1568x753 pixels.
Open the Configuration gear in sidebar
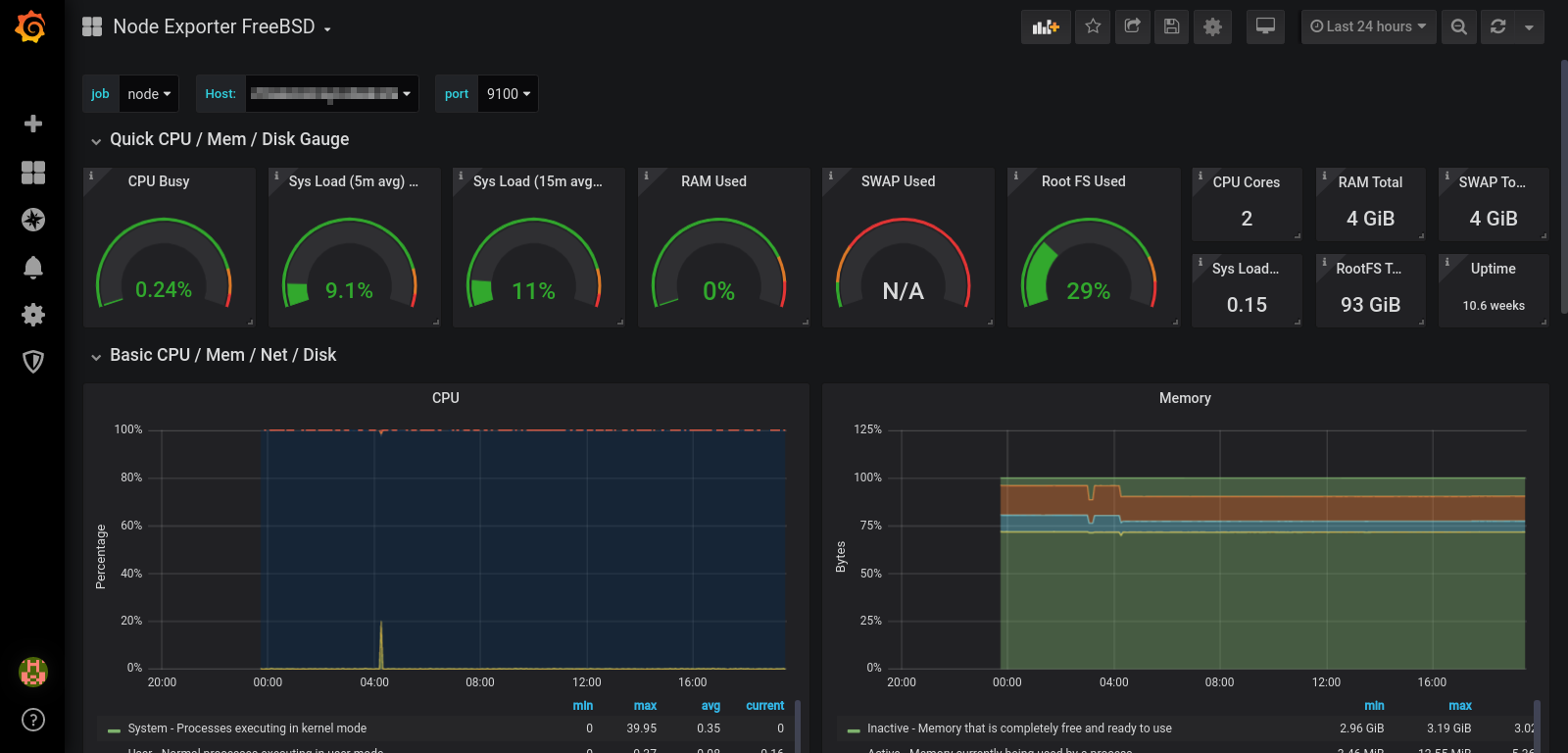pyautogui.click(x=33, y=315)
